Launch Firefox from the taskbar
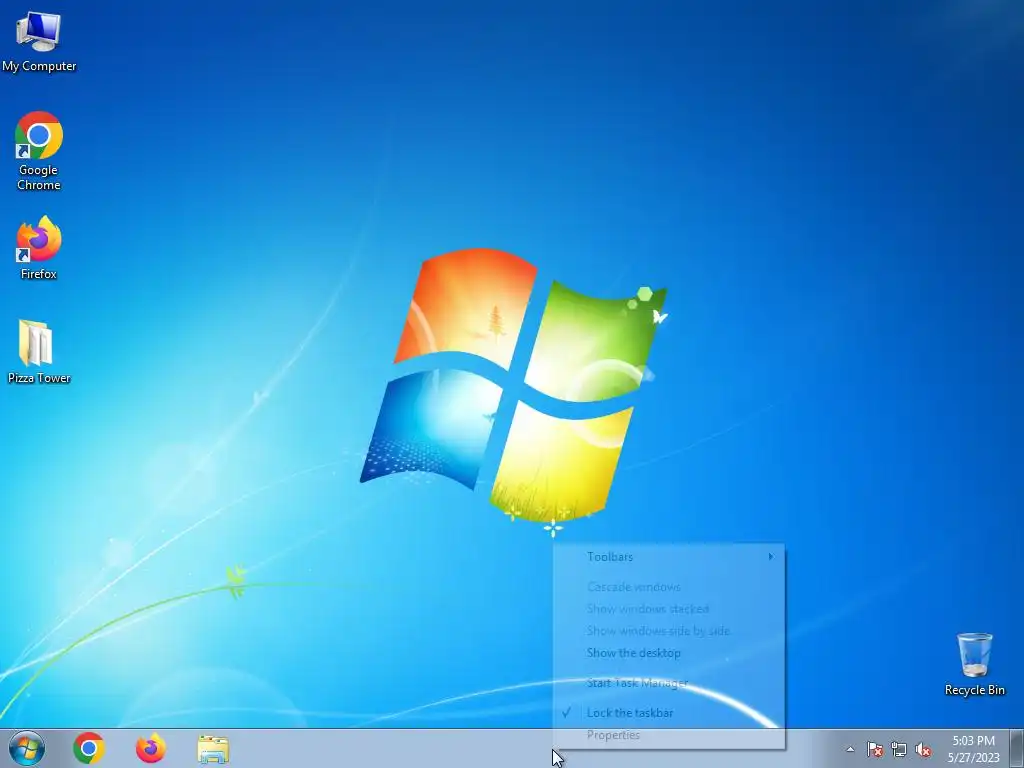 click(x=150, y=748)
